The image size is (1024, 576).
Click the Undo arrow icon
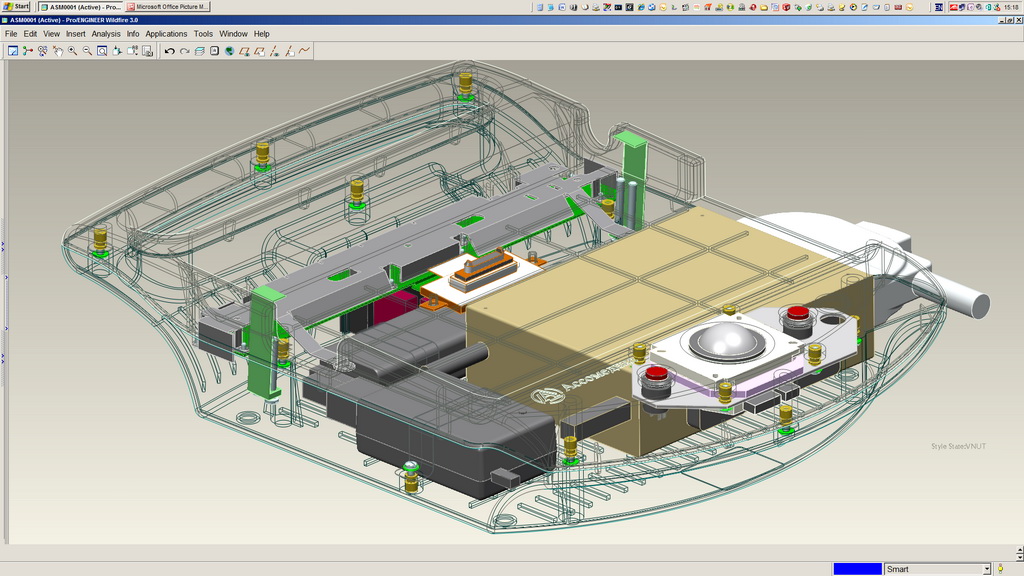coord(169,51)
